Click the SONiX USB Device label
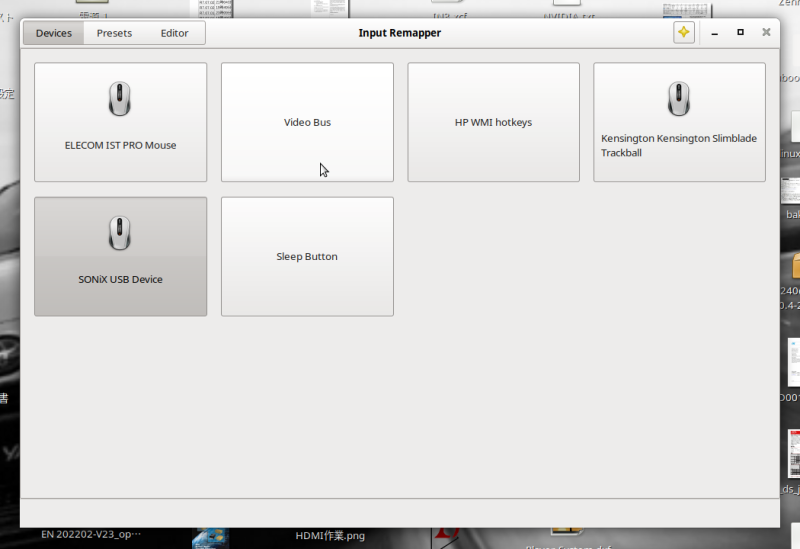Image resolution: width=800 pixels, height=549 pixels. (120, 280)
